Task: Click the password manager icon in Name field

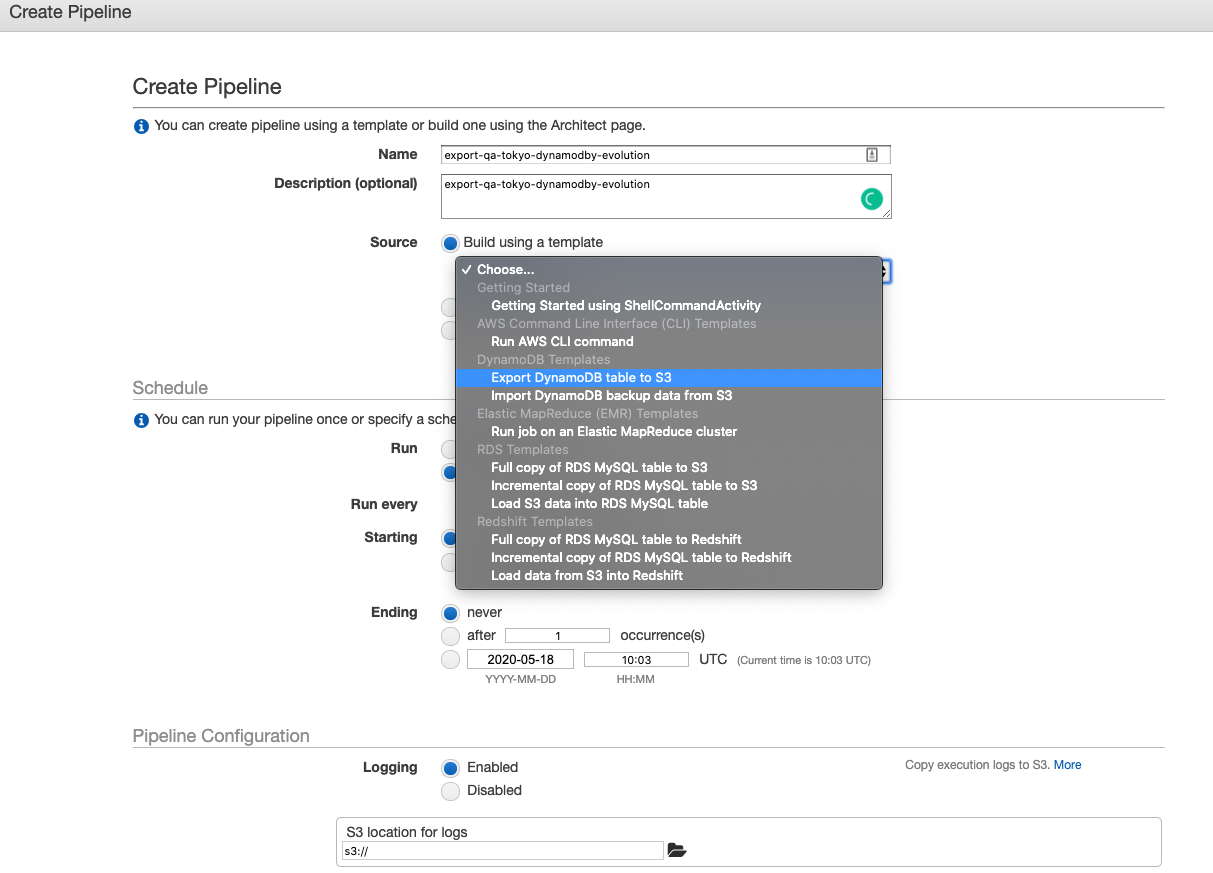Action: point(872,155)
